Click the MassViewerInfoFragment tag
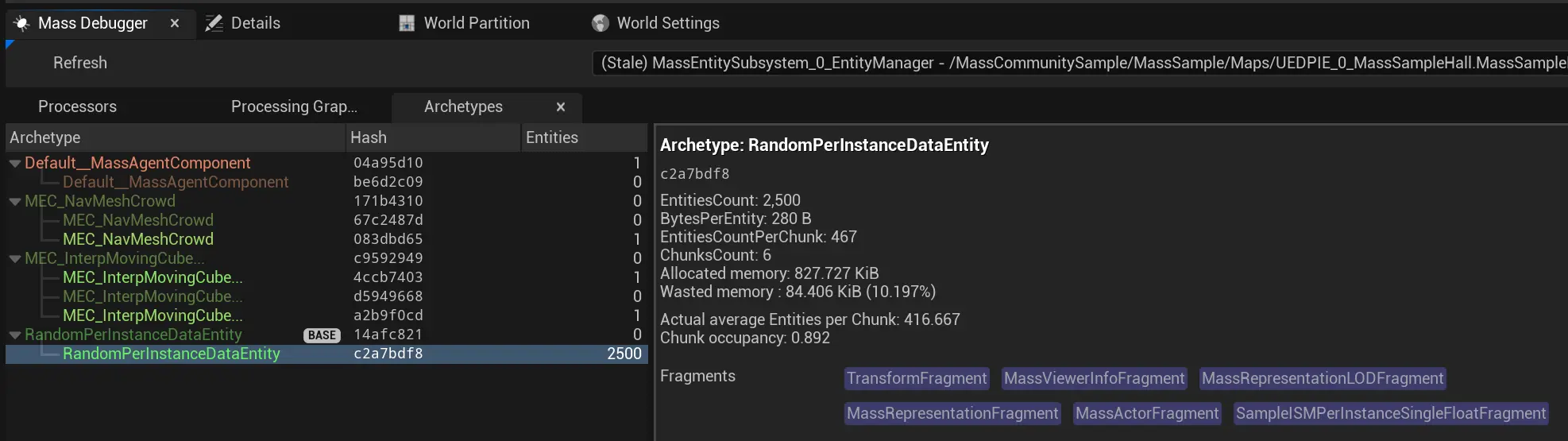Image resolution: width=1568 pixels, height=441 pixels. tap(1094, 379)
